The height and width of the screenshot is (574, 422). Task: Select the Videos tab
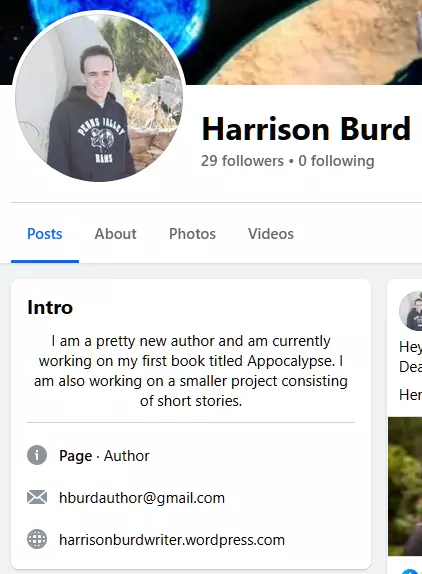click(271, 234)
